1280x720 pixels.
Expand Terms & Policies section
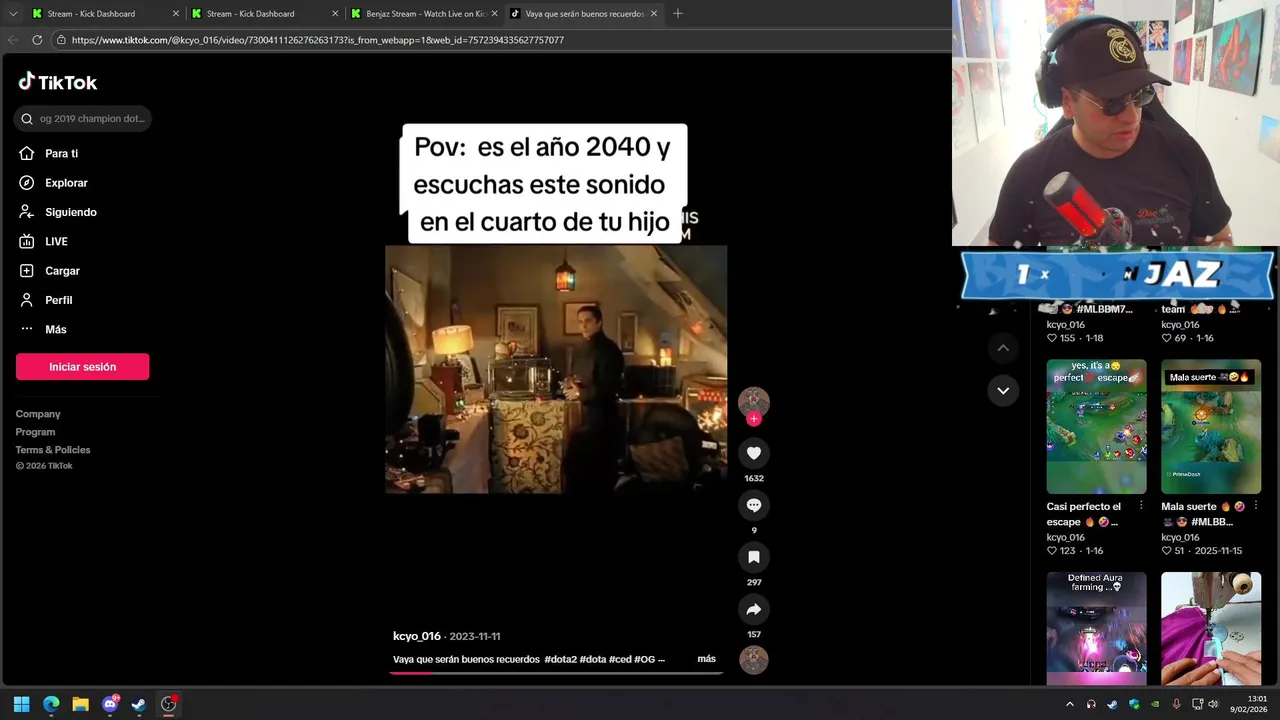click(x=53, y=450)
